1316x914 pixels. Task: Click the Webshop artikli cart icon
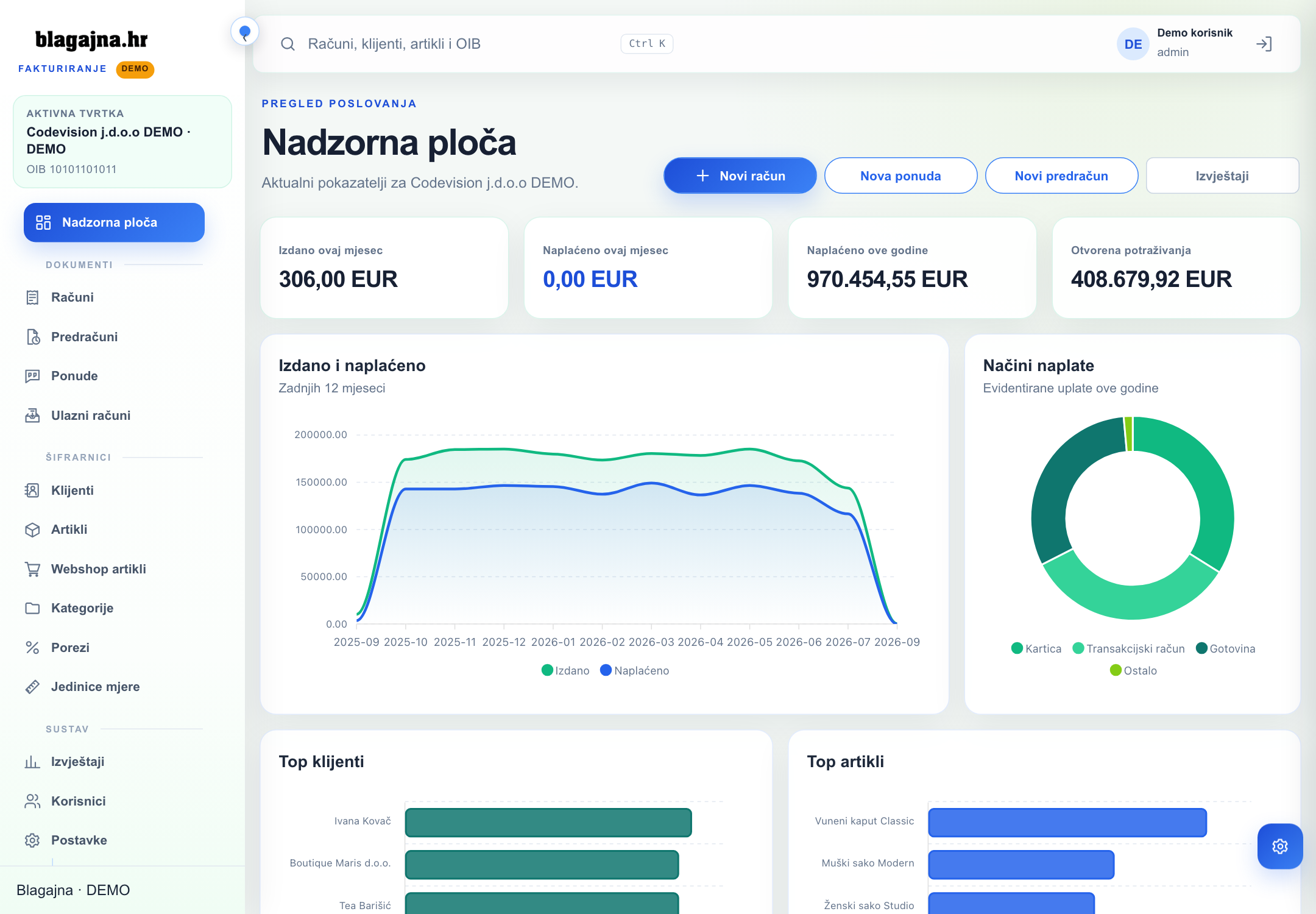coord(32,569)
